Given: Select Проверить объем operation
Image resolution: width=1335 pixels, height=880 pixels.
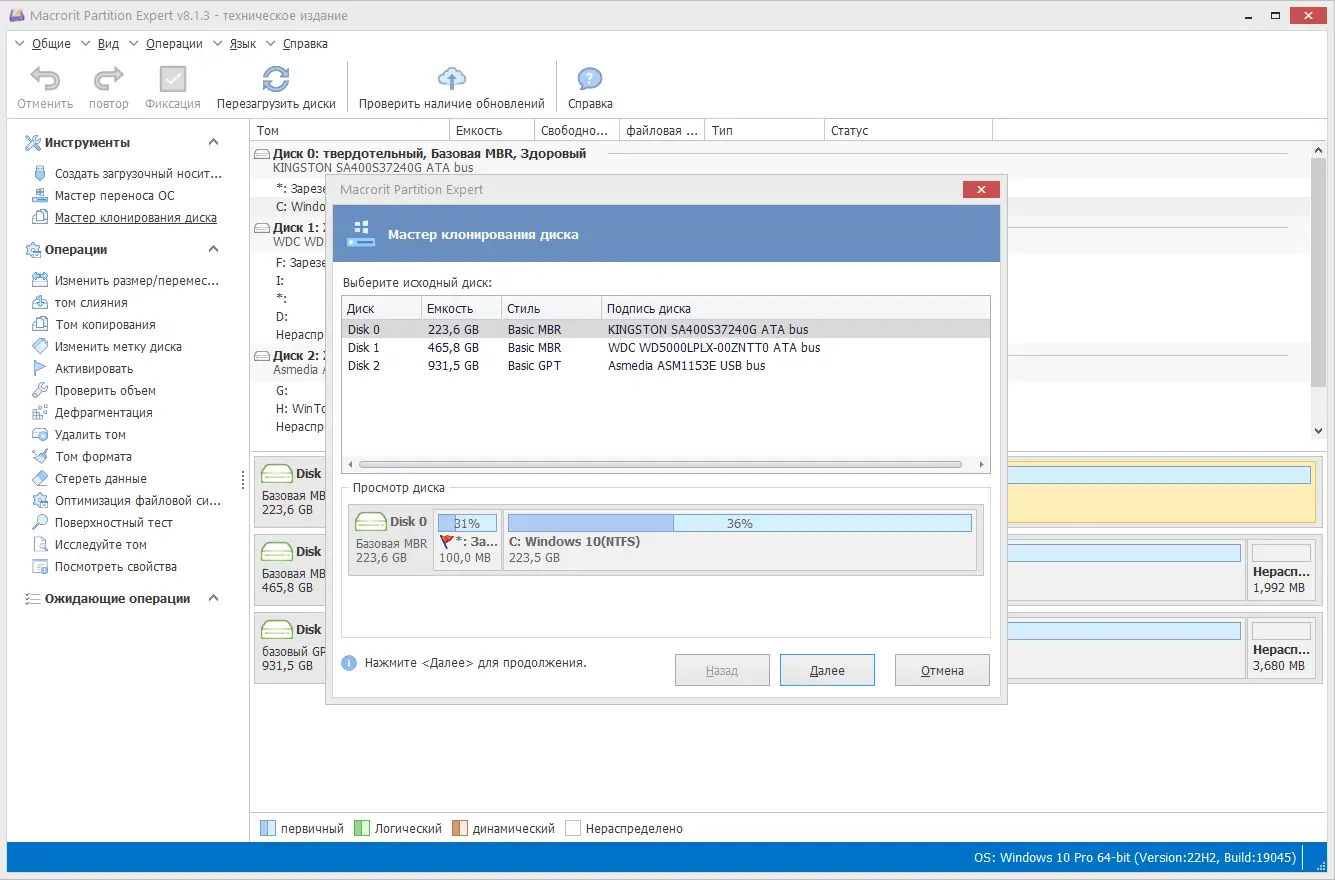Looking at the screenshot, I should pyautogui.click(x=94, y=391).
